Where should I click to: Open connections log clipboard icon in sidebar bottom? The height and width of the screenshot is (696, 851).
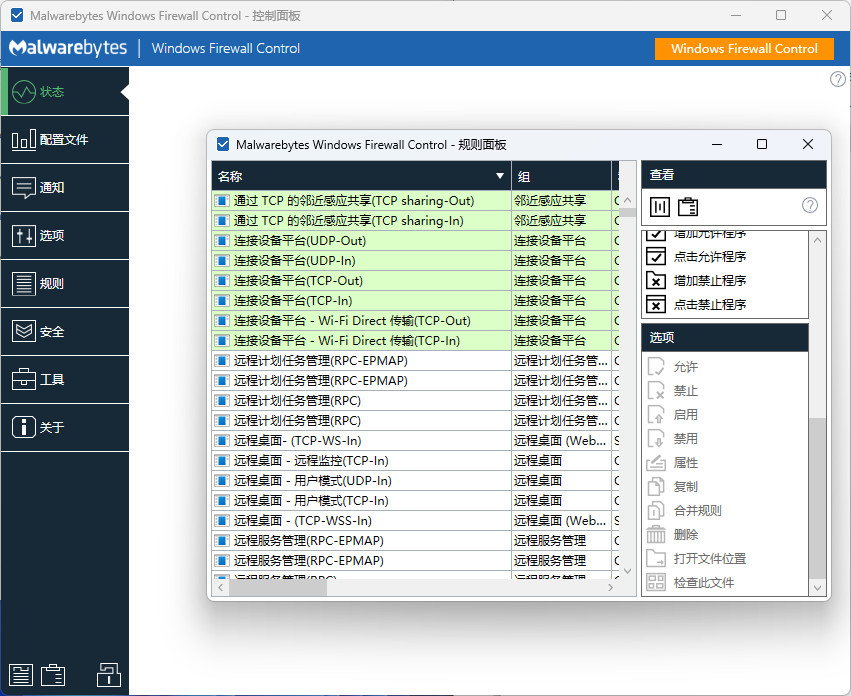53,675
